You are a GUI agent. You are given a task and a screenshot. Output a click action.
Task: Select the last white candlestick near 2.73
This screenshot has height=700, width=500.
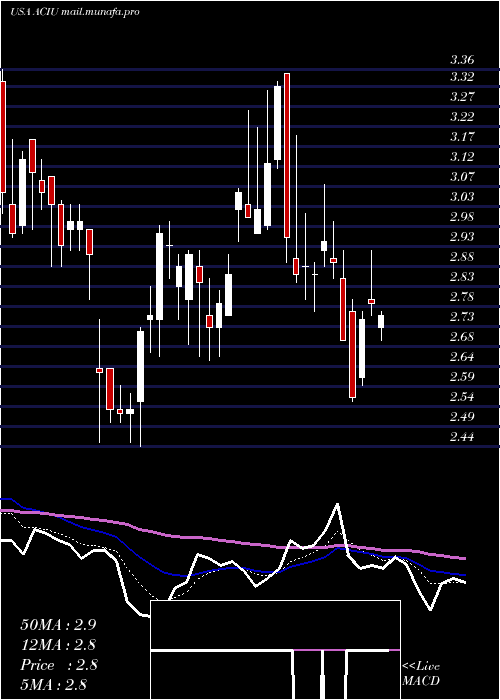coord(381,321)
